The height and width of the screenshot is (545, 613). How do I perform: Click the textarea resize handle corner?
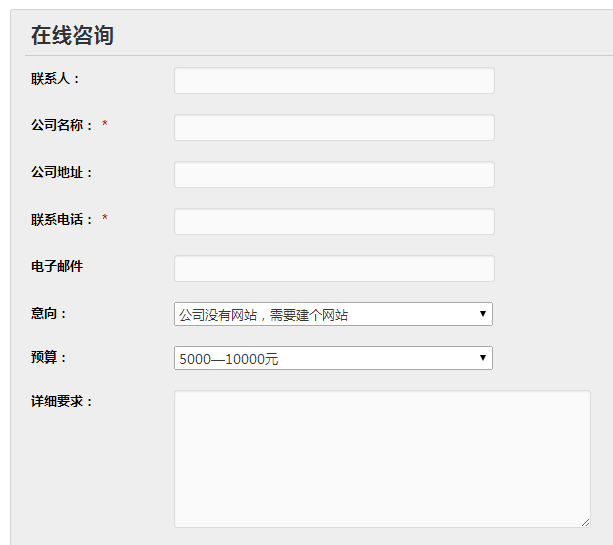pyautogui.click(x=585, y=522)
